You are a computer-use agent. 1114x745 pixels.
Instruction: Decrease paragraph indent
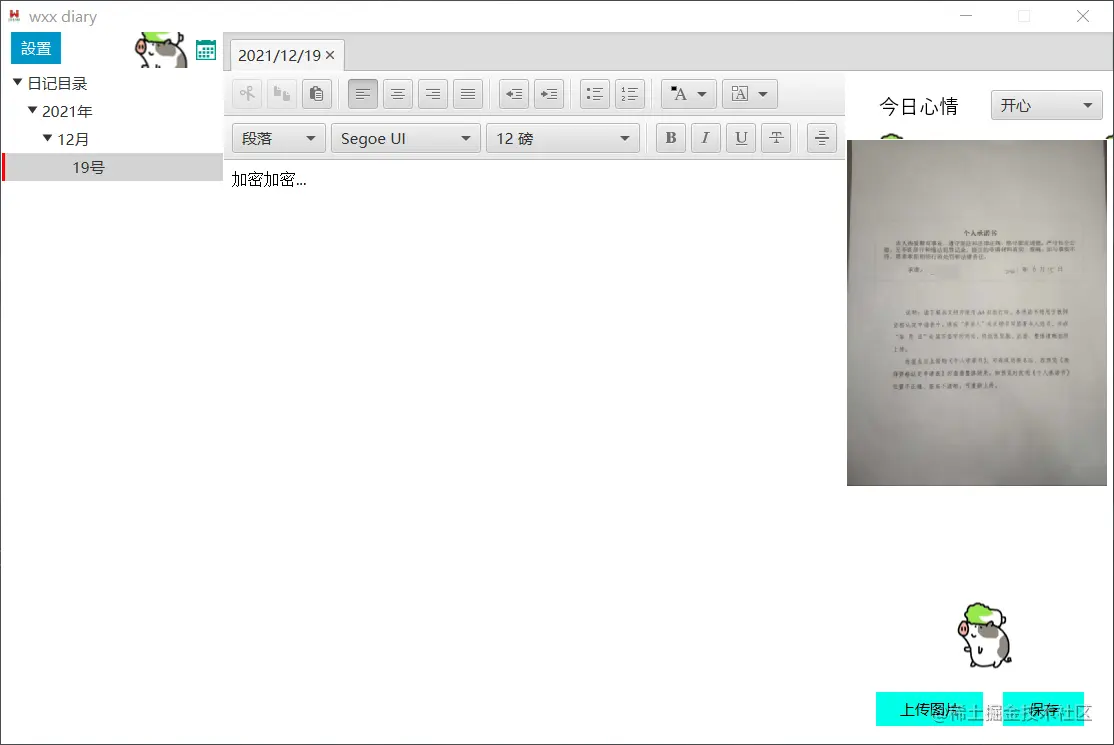click(x=514, y=94)
